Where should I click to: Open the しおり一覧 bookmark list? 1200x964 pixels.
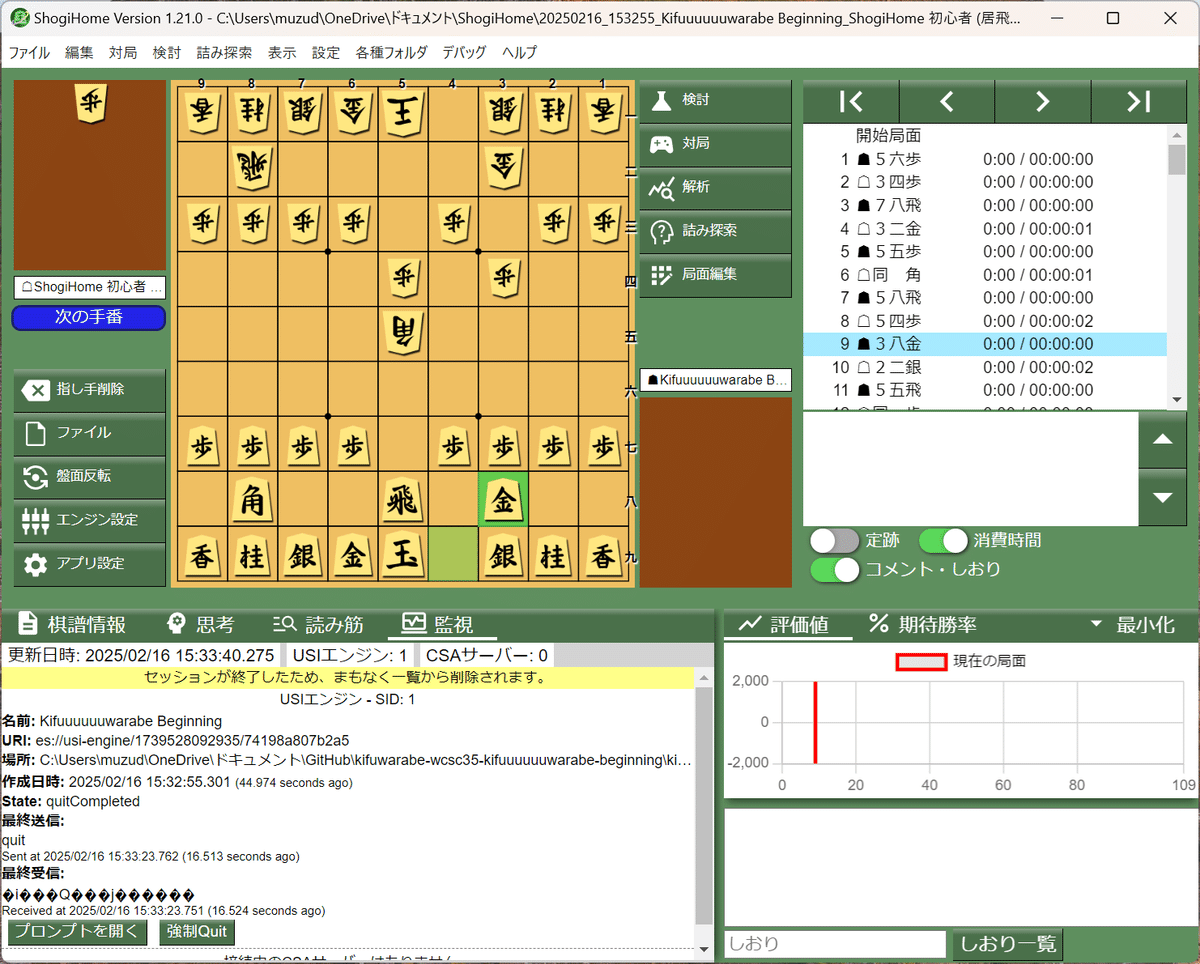(x=1006, y=944)
